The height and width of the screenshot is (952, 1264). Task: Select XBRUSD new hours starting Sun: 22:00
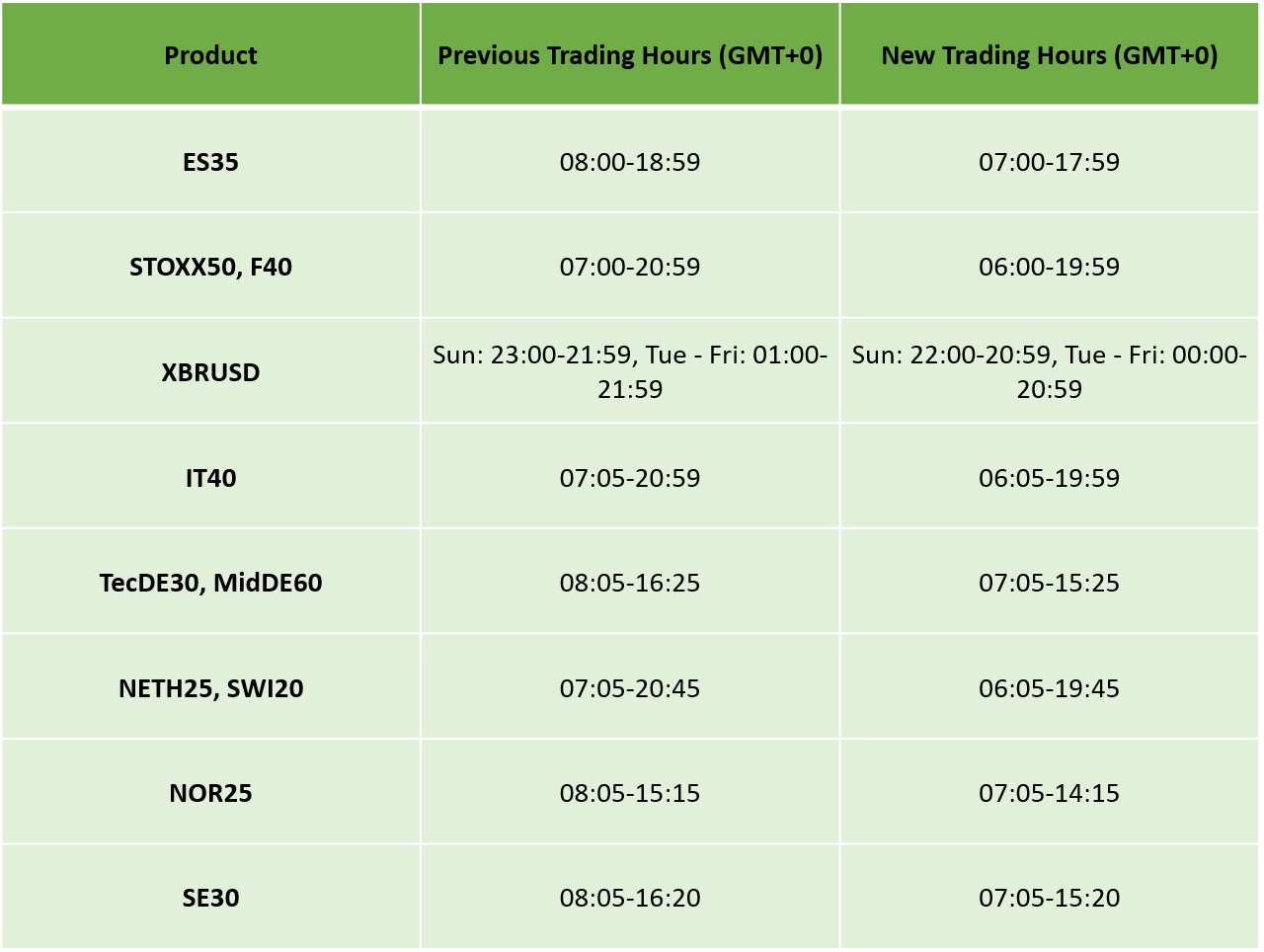click(x=1050, y=372)
